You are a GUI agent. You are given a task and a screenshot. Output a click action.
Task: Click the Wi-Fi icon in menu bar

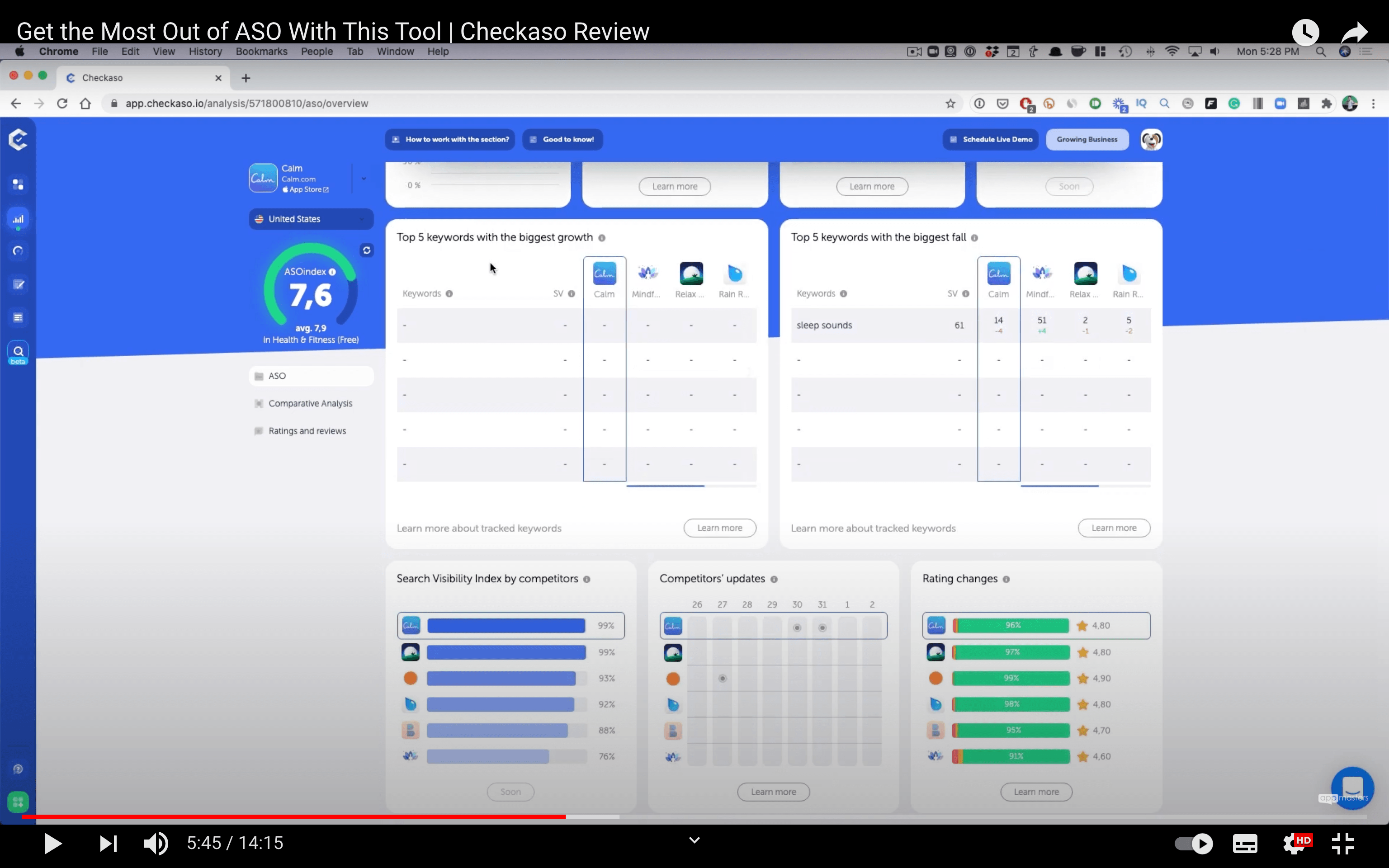[1172, 52]
